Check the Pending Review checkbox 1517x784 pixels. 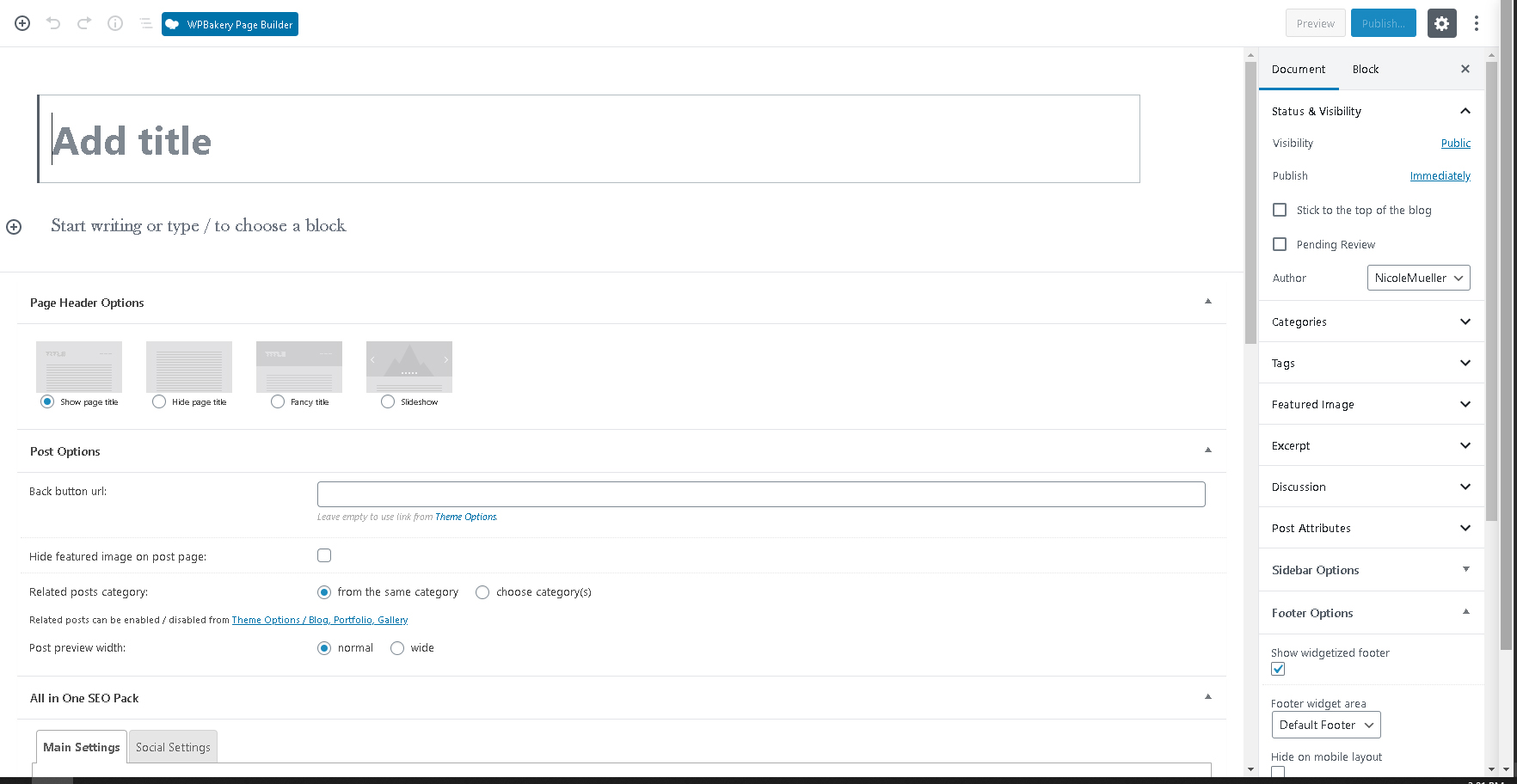pos(1280,244)
